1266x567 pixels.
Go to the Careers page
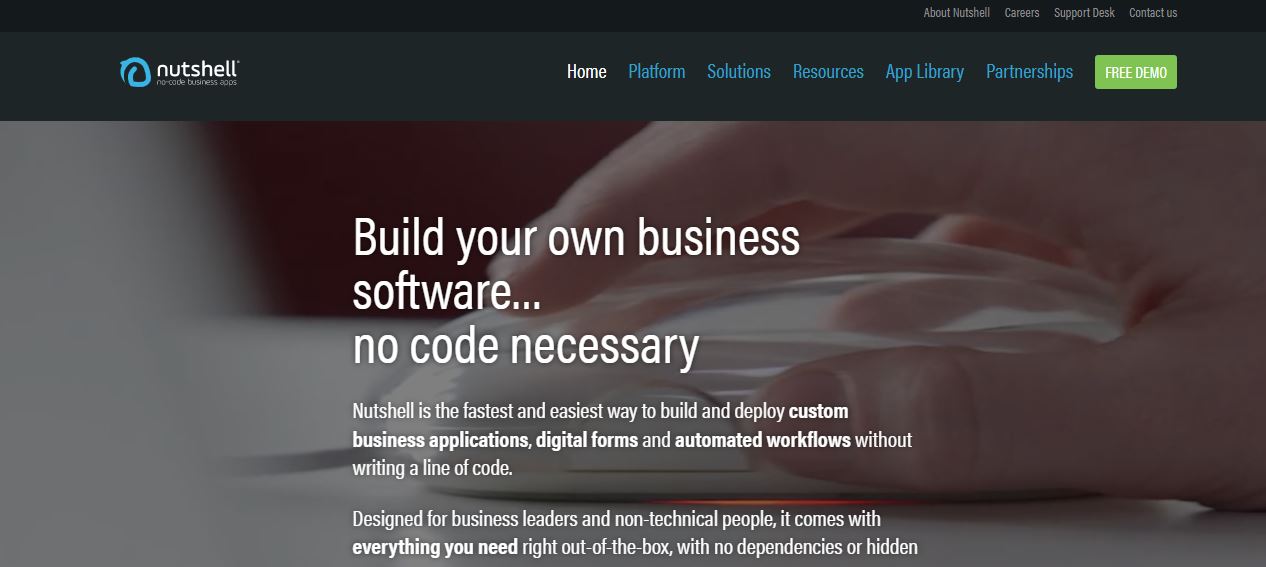(x=1022, y=13)
